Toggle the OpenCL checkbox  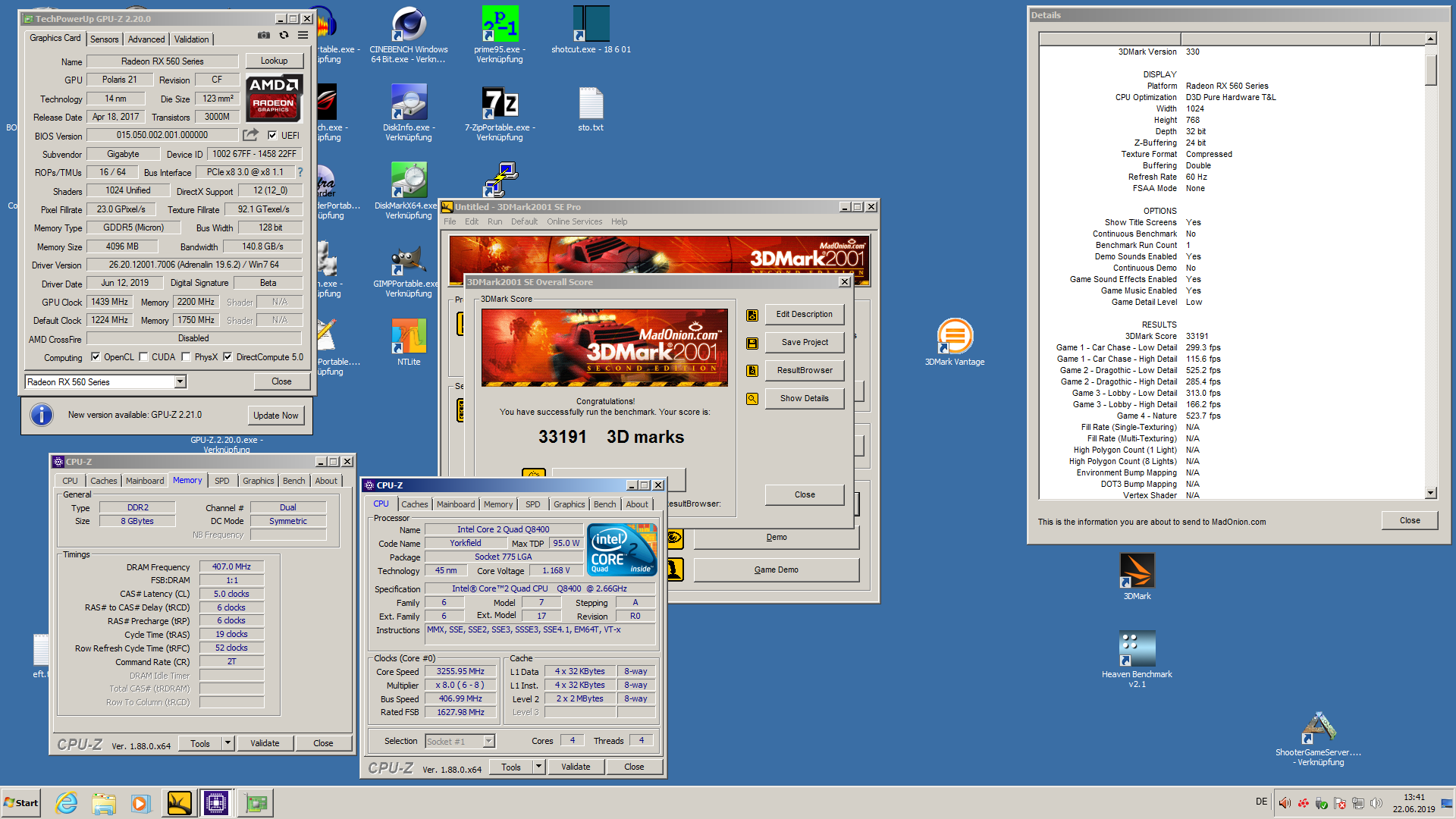point(96,357)
